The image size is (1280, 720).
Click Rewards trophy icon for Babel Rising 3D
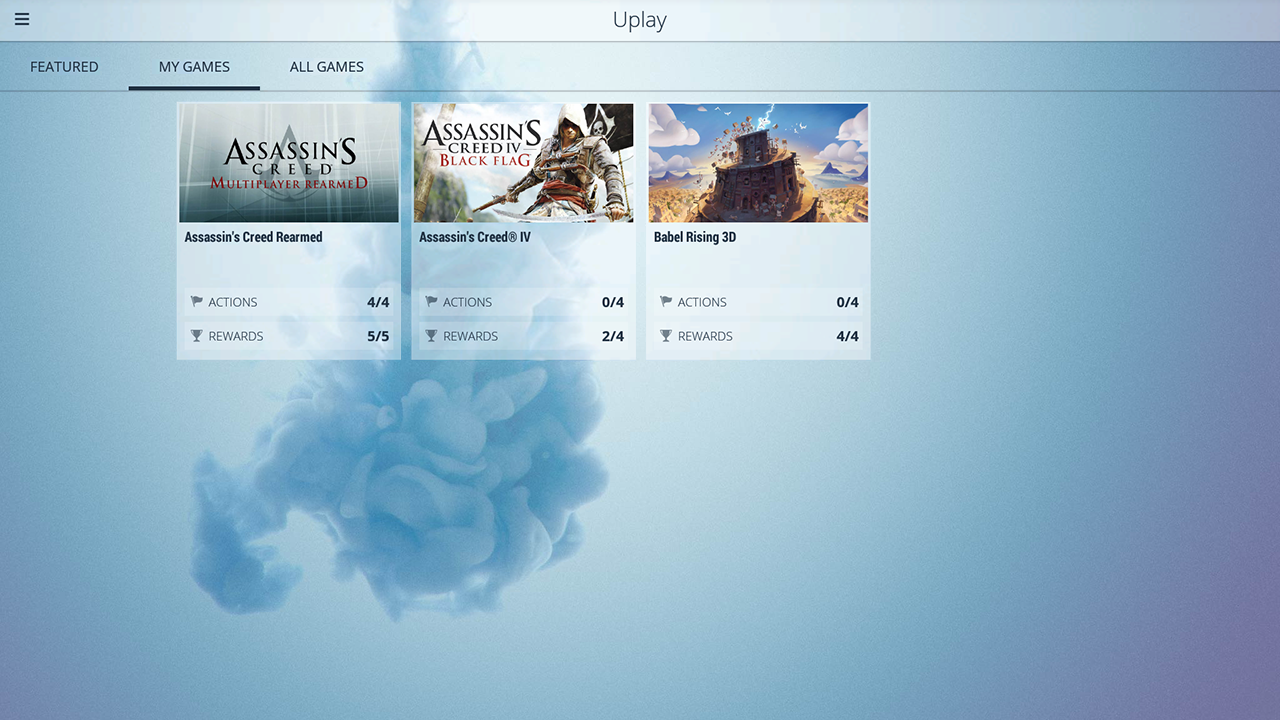(x=666, y=336)
